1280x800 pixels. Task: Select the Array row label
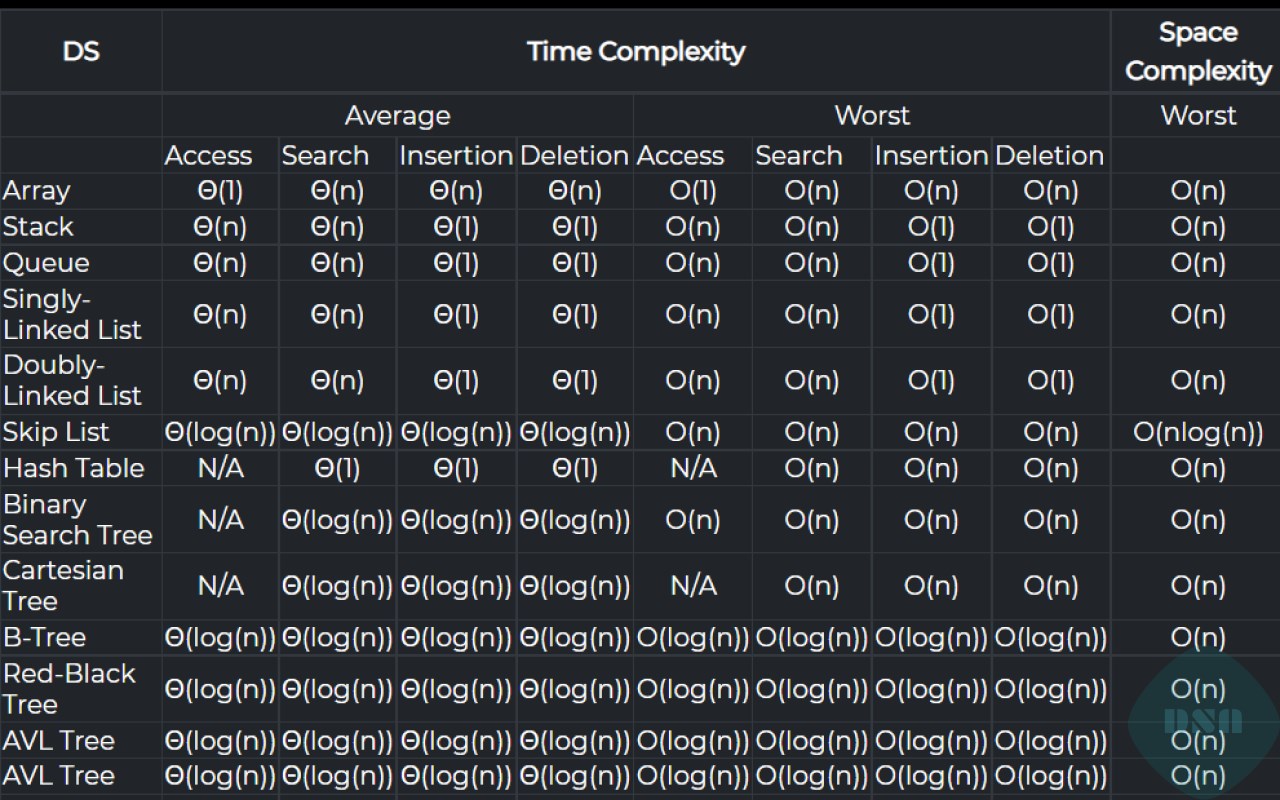click(x=37, y=190)
